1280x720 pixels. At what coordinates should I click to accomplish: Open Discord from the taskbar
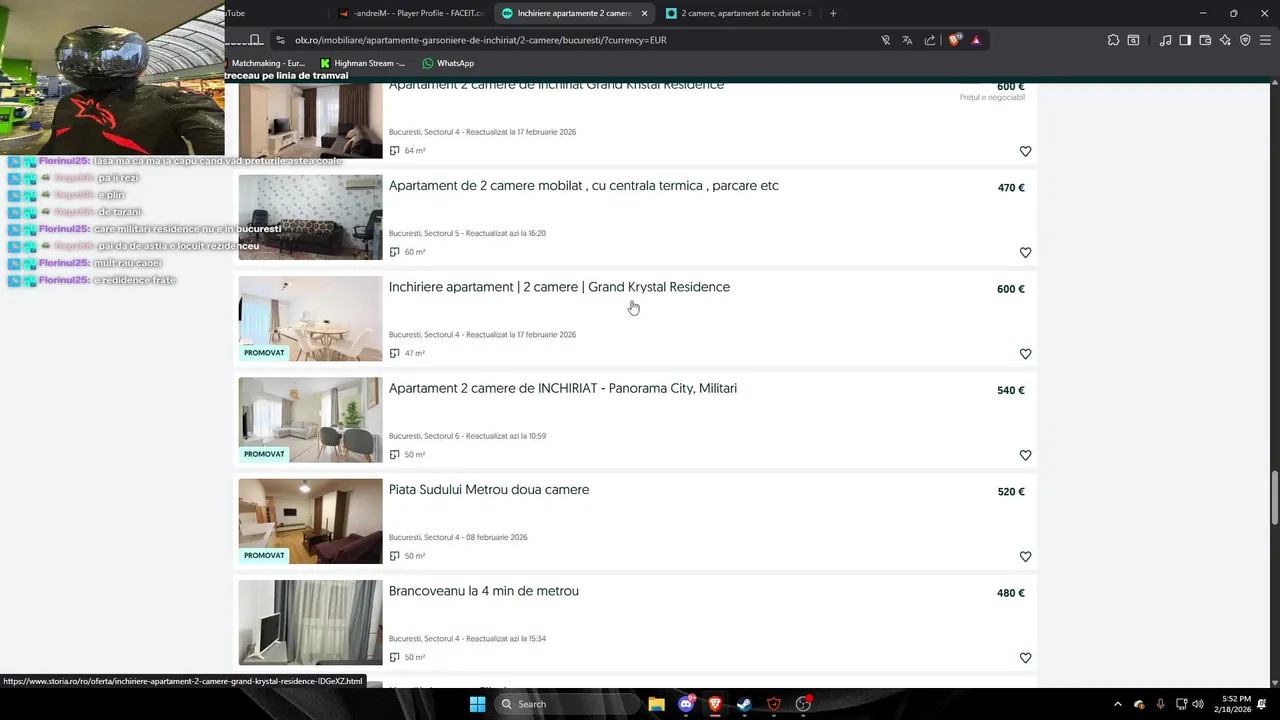pos(686,704)
